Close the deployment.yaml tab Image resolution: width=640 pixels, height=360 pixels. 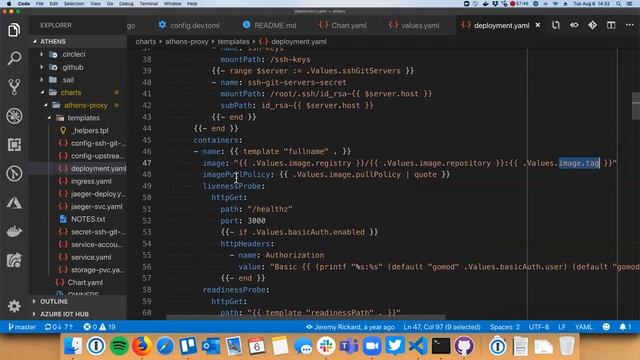538,25
